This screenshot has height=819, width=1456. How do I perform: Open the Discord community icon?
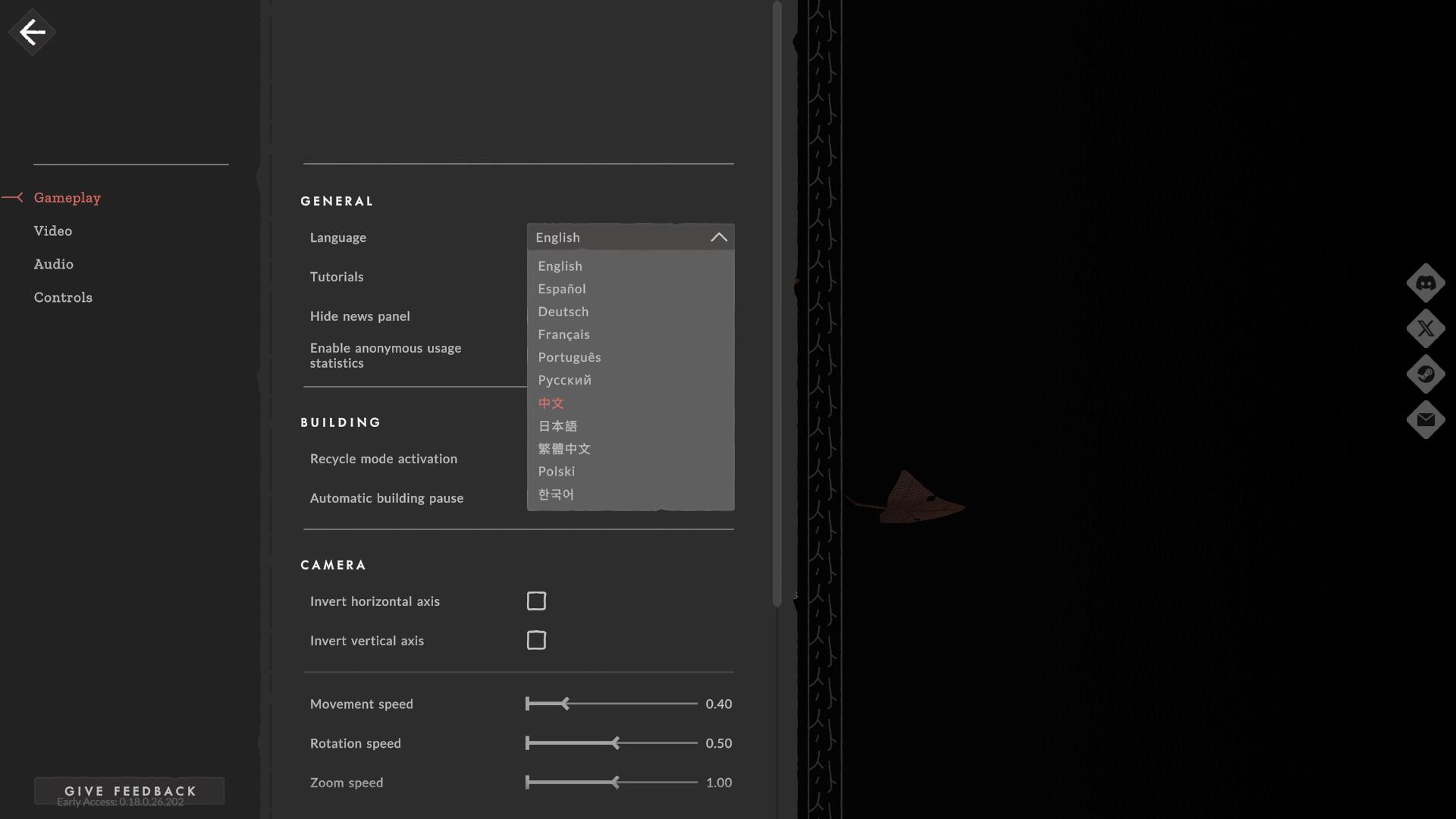click(1426, 283)
